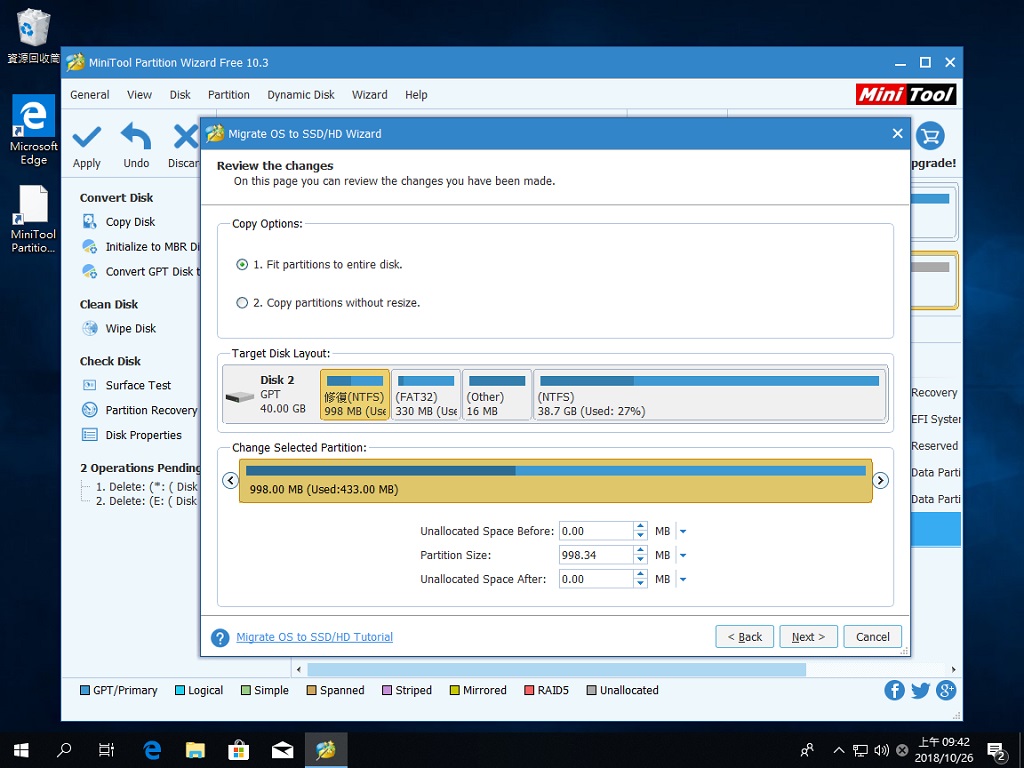This screenshot has height=768, width=1024.
Task: Click the Undo arrow icon
Action: click(136, 136)
